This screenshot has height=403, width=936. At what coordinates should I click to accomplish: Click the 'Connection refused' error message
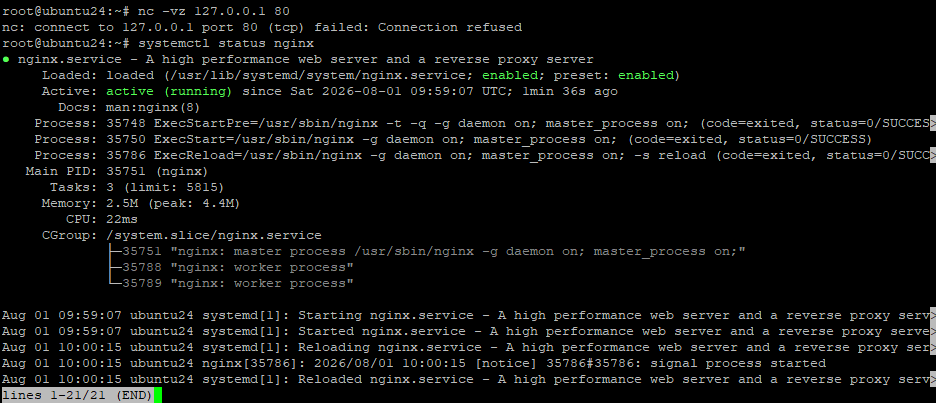[449, 27]
